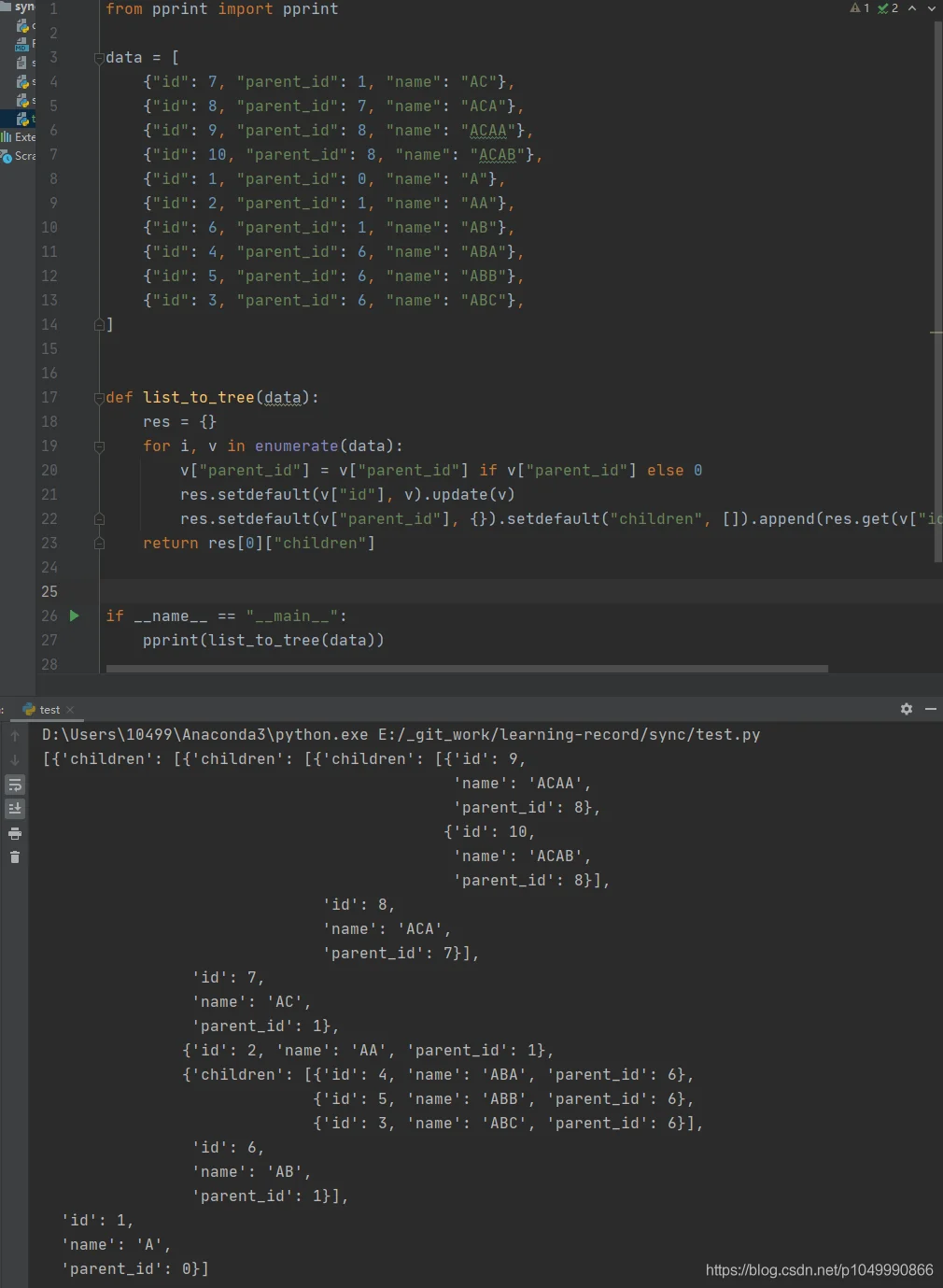Close the test run tab
The width and height of the screenshot is (943, 1288).
pyautogui.click(x=70, y=710)
